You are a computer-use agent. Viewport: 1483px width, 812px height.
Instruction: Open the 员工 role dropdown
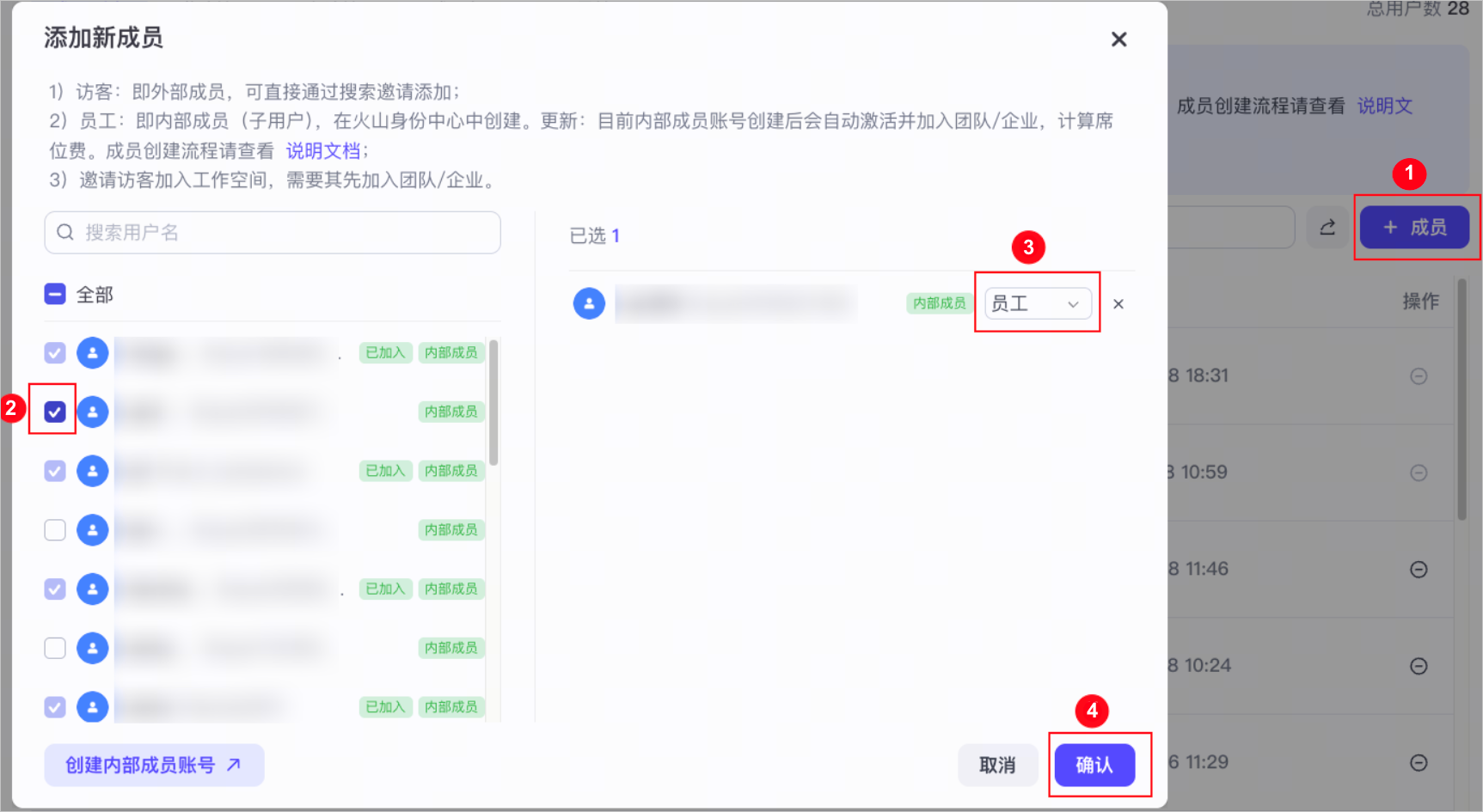(1038, 303)
